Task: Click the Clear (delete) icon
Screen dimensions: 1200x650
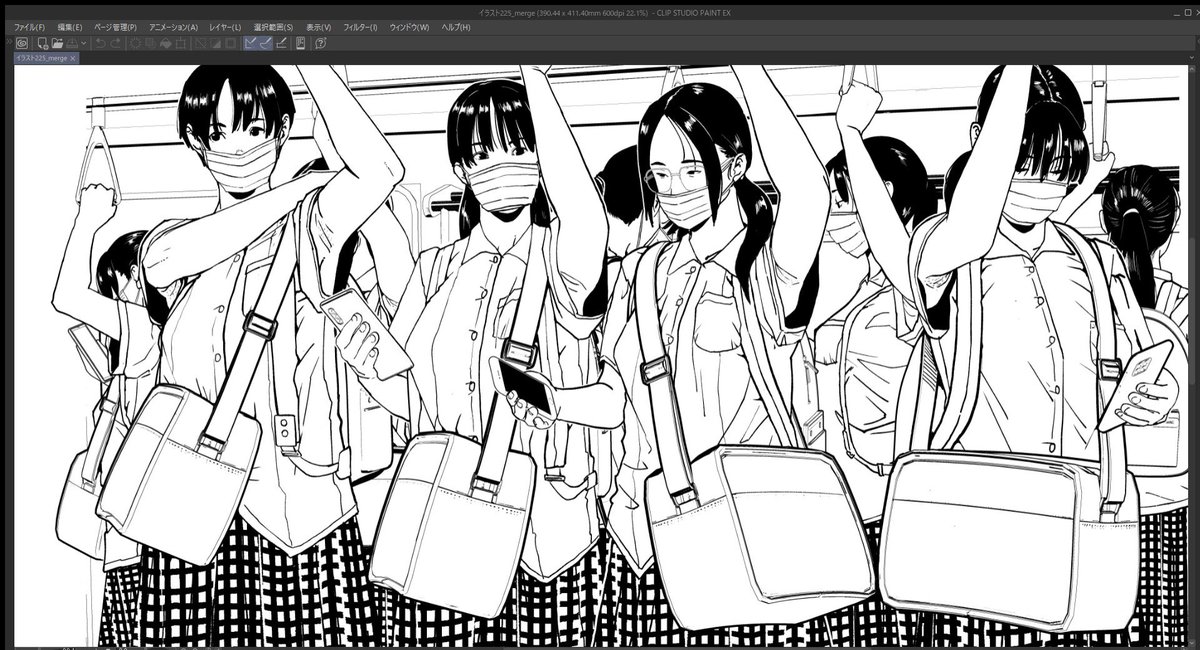Action: click(x=135, y=43)
